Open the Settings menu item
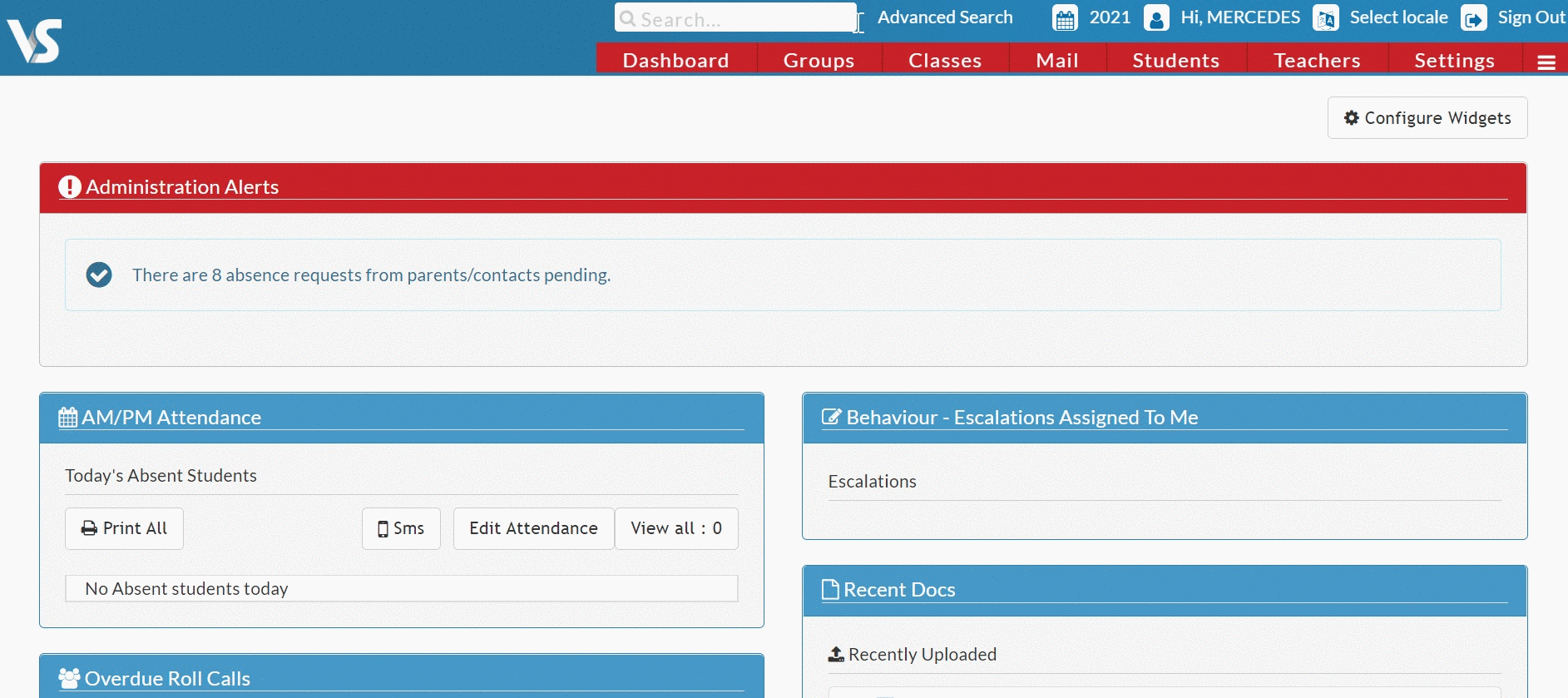This screenshot has height=698, width=1568. (x=1455, y=61)
